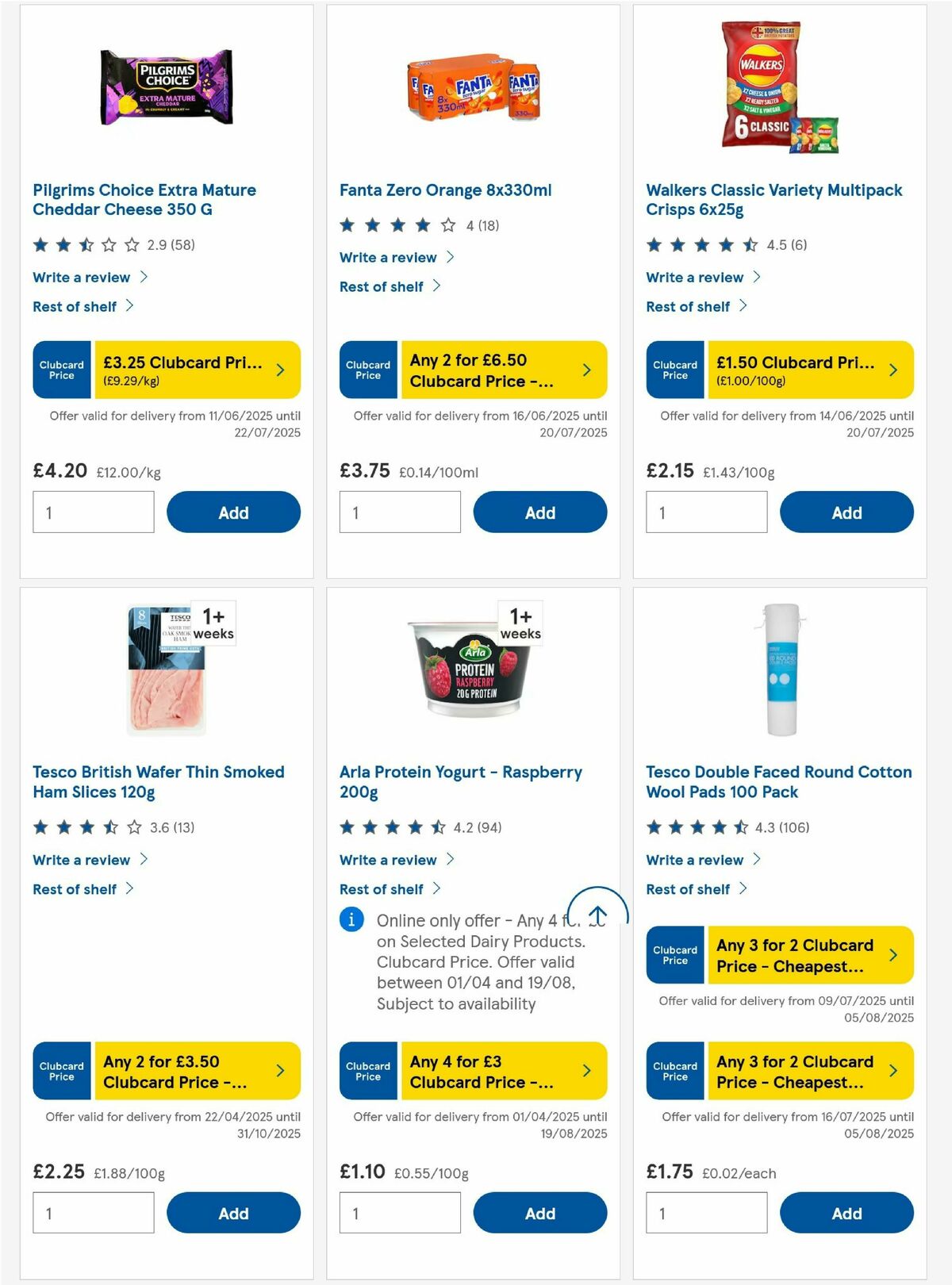Open the Any 4 for £3 yogurt offer arrow
The height and width of the screenshot is (1285, 952).
tap(586, 1071)
